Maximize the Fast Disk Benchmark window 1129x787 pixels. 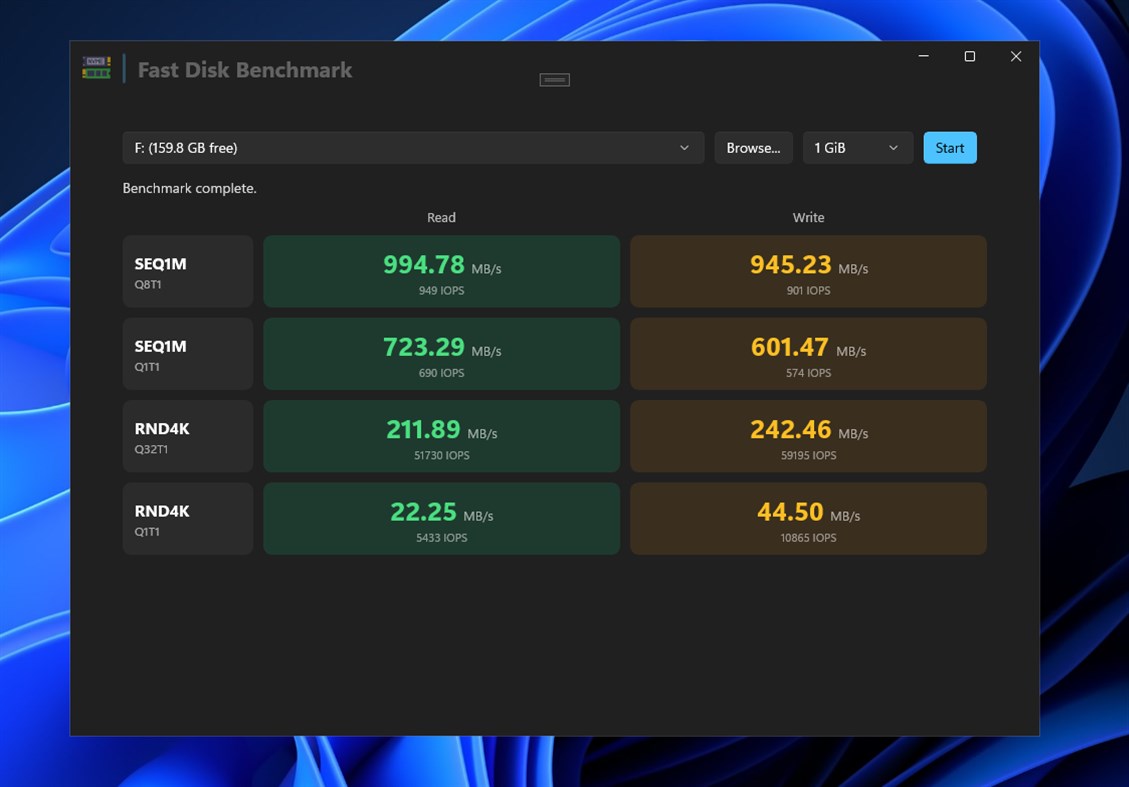pyautogui.click(x=970, y=56)
